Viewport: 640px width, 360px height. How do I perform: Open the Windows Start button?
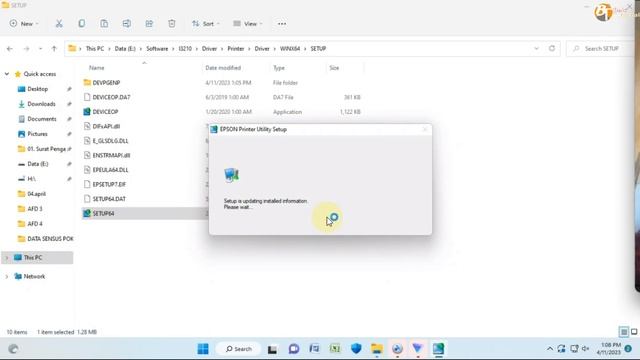point(203,349)
